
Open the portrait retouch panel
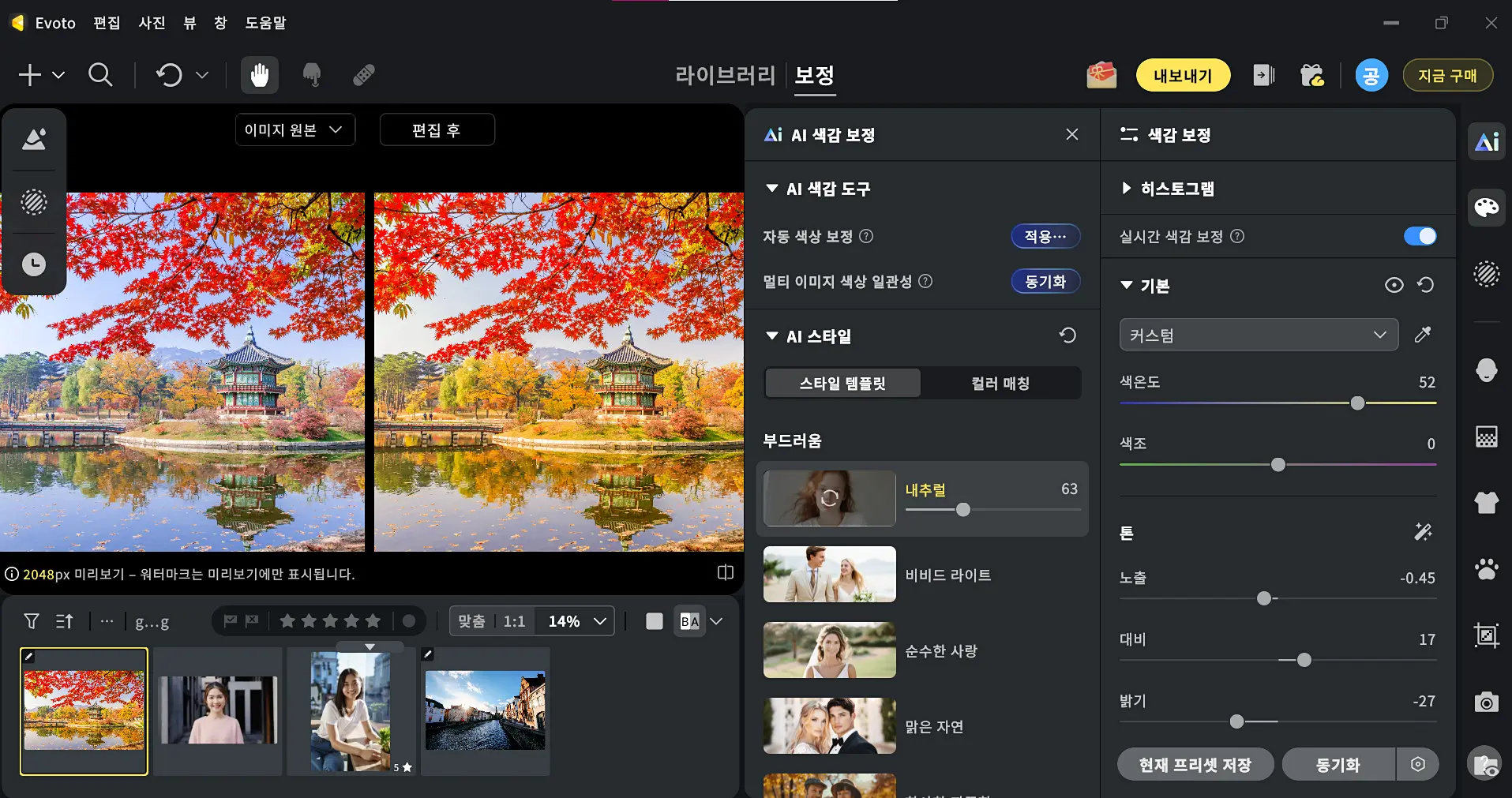1487,369
